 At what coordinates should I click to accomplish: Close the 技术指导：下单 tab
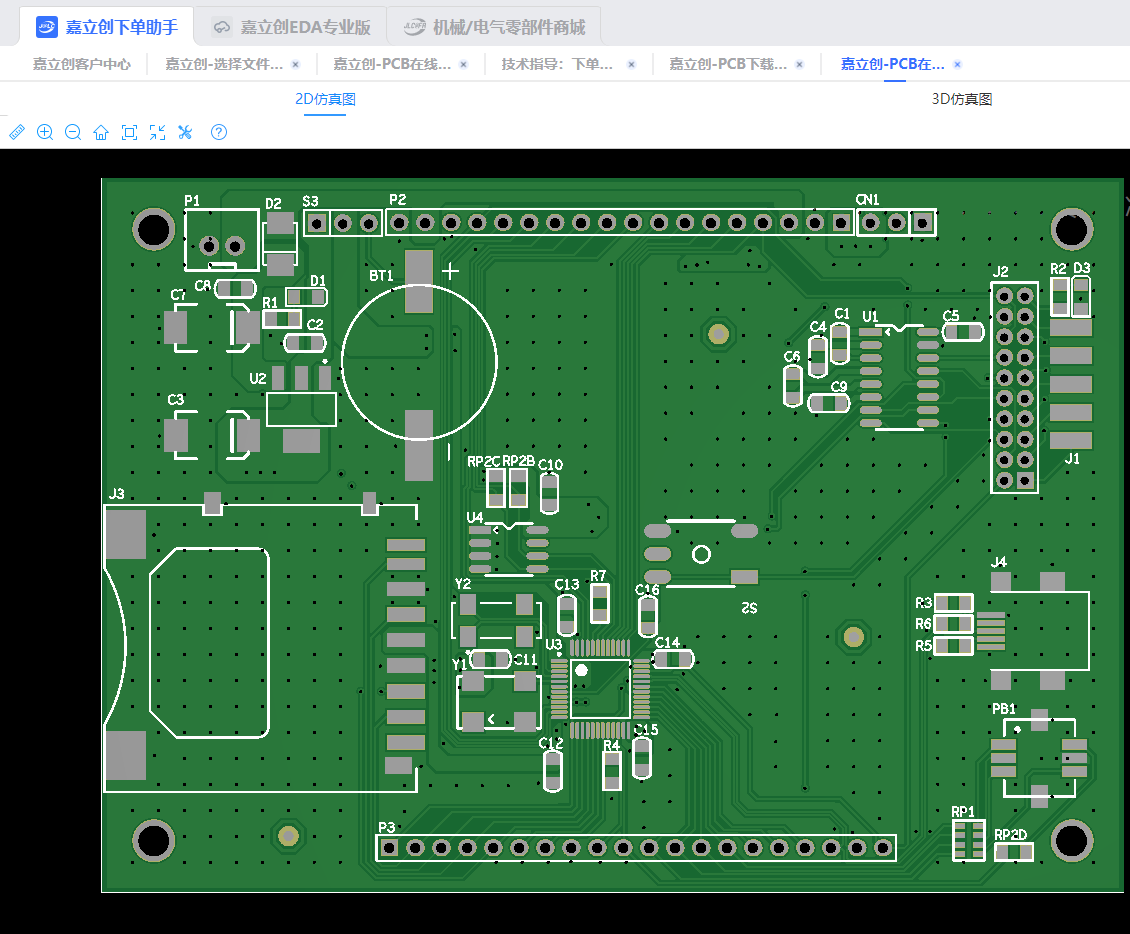click(x=631, y=64)
